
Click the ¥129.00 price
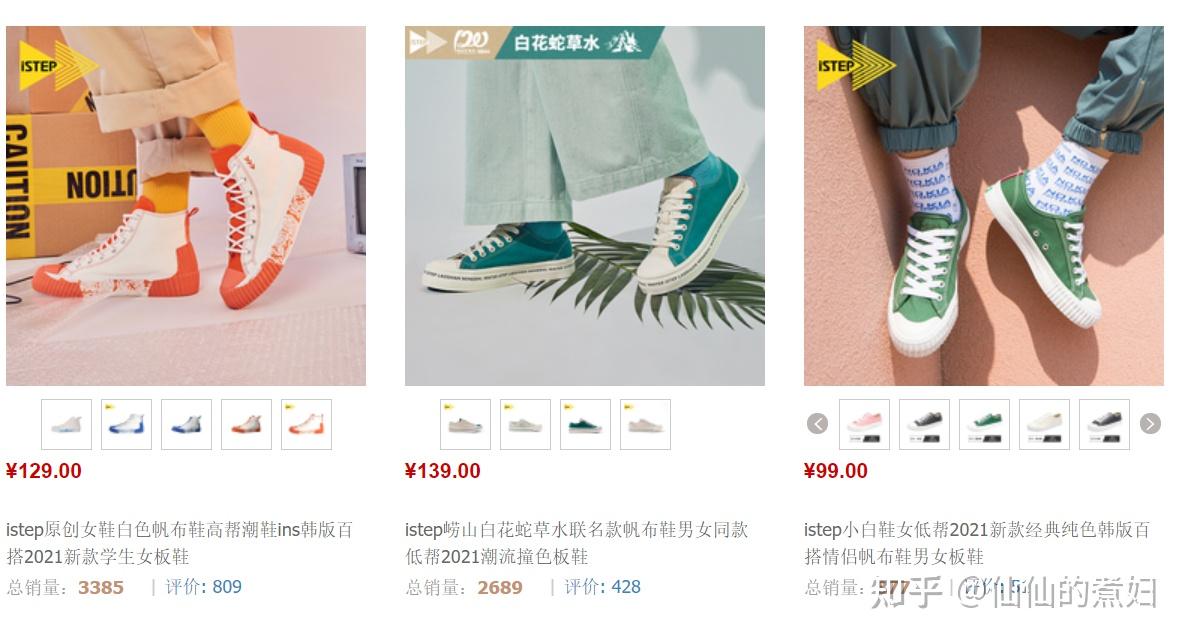click(44, 471)
